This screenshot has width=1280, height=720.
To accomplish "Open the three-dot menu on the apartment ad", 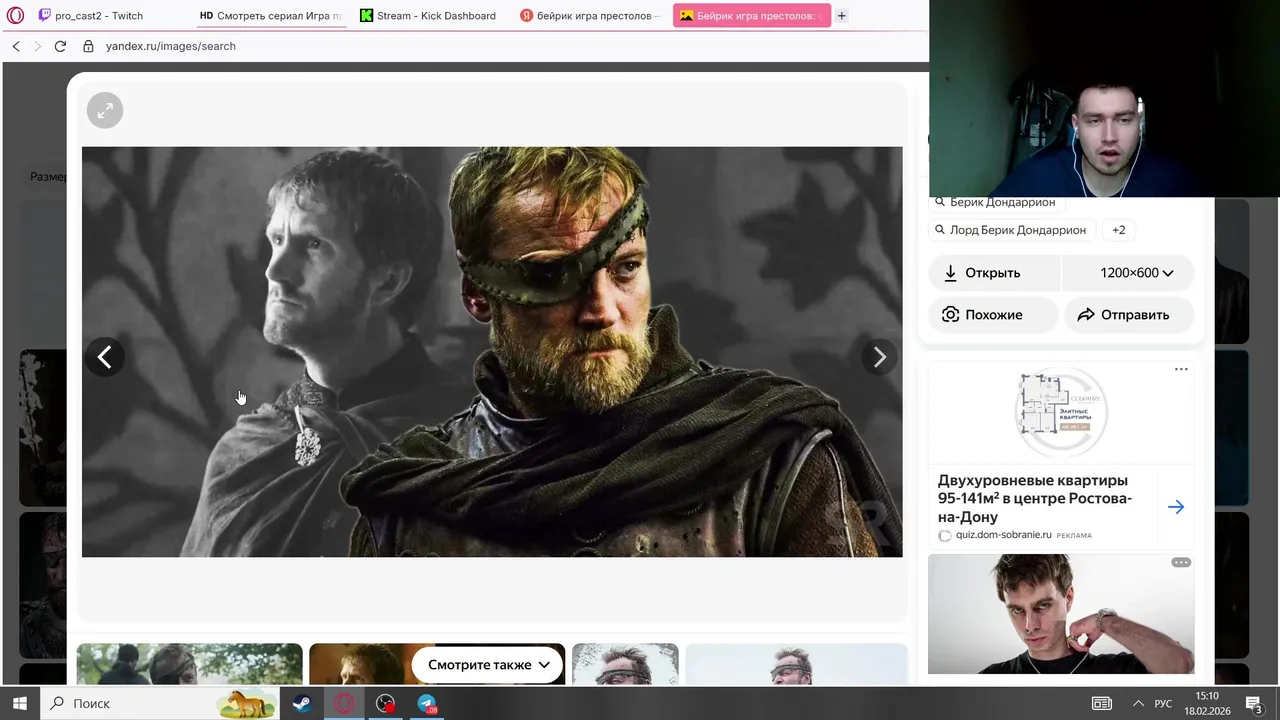I will (x=1181, y=369).
